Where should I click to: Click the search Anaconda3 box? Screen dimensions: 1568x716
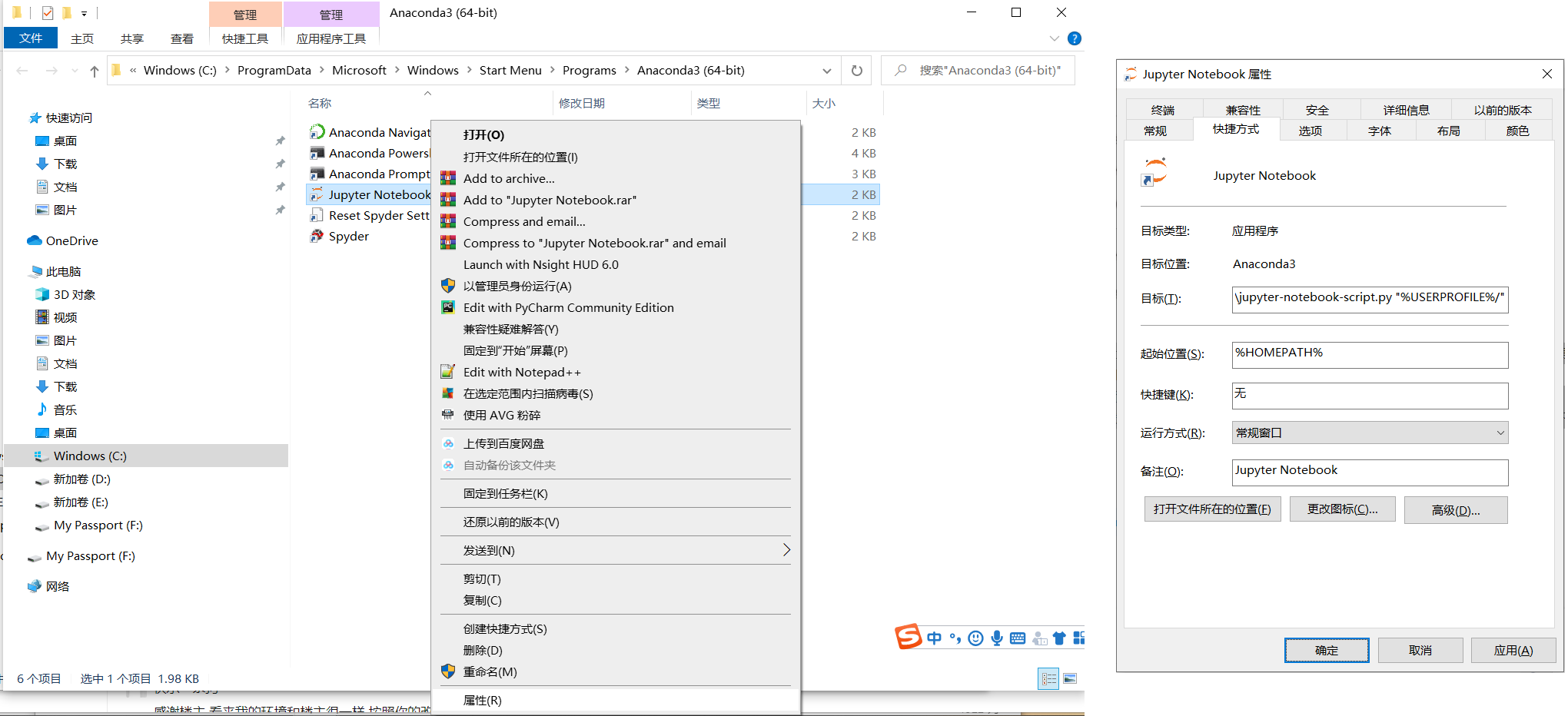pos(978,71)
